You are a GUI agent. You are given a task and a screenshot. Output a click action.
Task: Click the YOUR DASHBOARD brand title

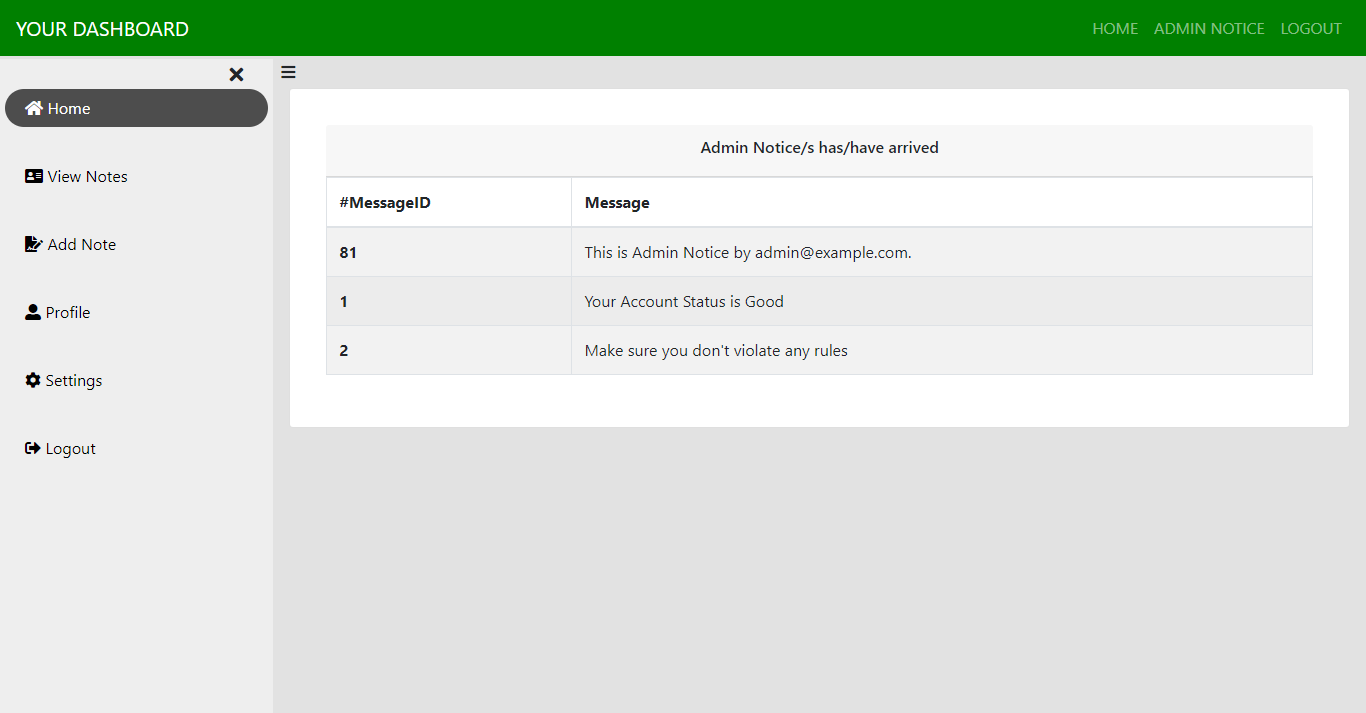pos(102,29)
